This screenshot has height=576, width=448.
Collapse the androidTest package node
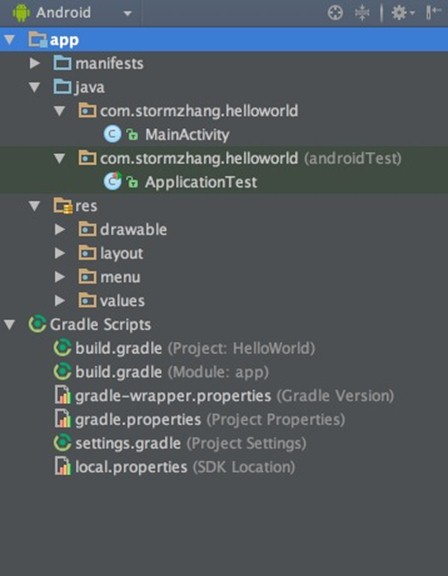(59, 158)
